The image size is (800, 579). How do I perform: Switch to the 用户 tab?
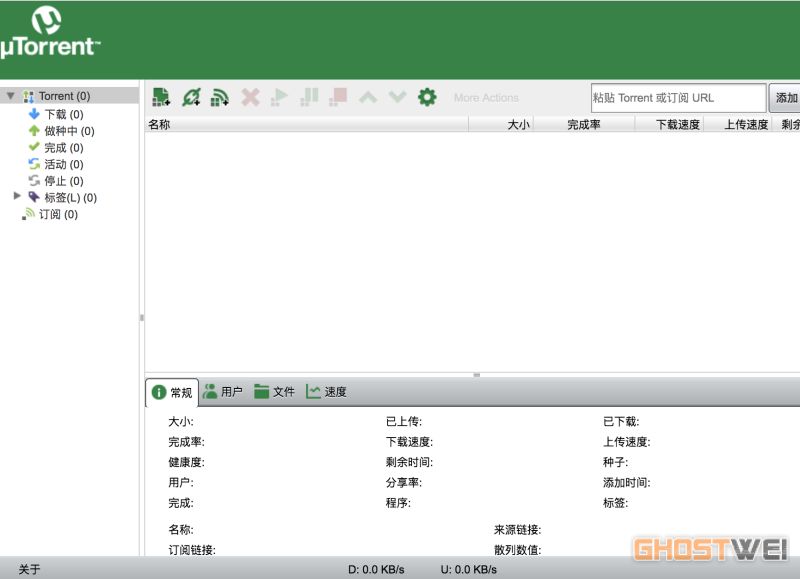tap(222, 392)
